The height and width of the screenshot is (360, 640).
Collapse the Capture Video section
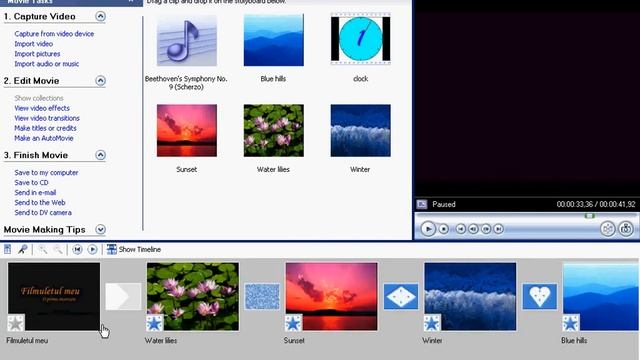pyautogui.click(x=100, y=16)
